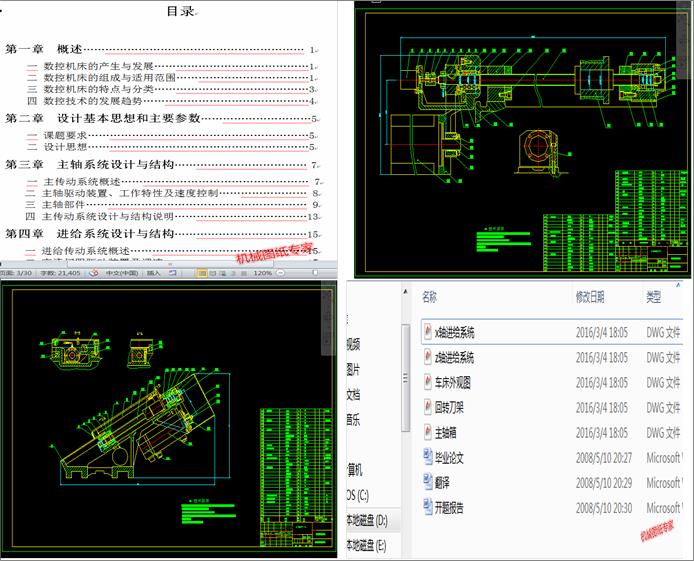This screenshot has width=694, height=561.
Task: Sort files by the 名称 column header
Action: pos(429,297)
